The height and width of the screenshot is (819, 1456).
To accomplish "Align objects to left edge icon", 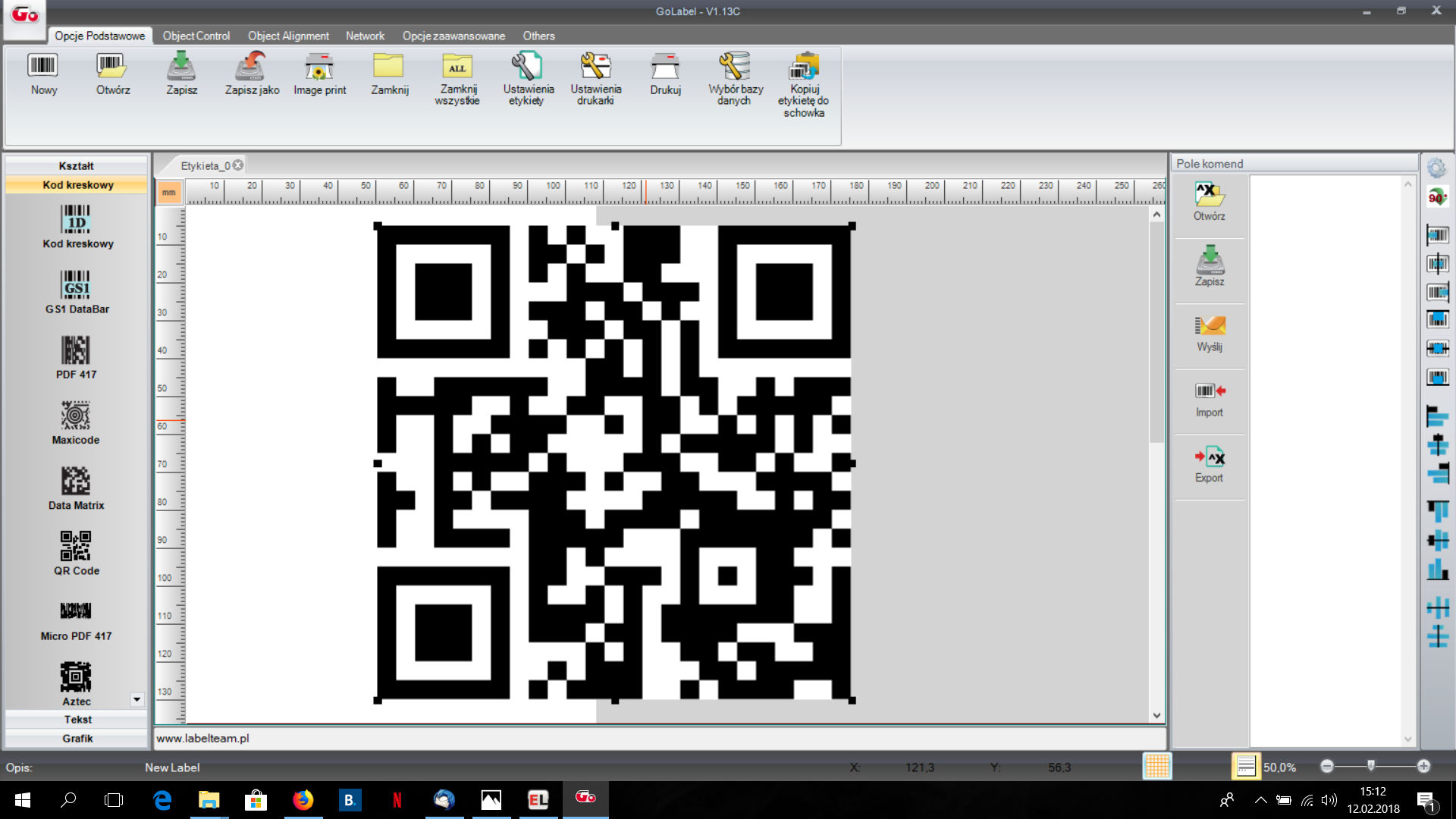I will tap(1437, 416).
